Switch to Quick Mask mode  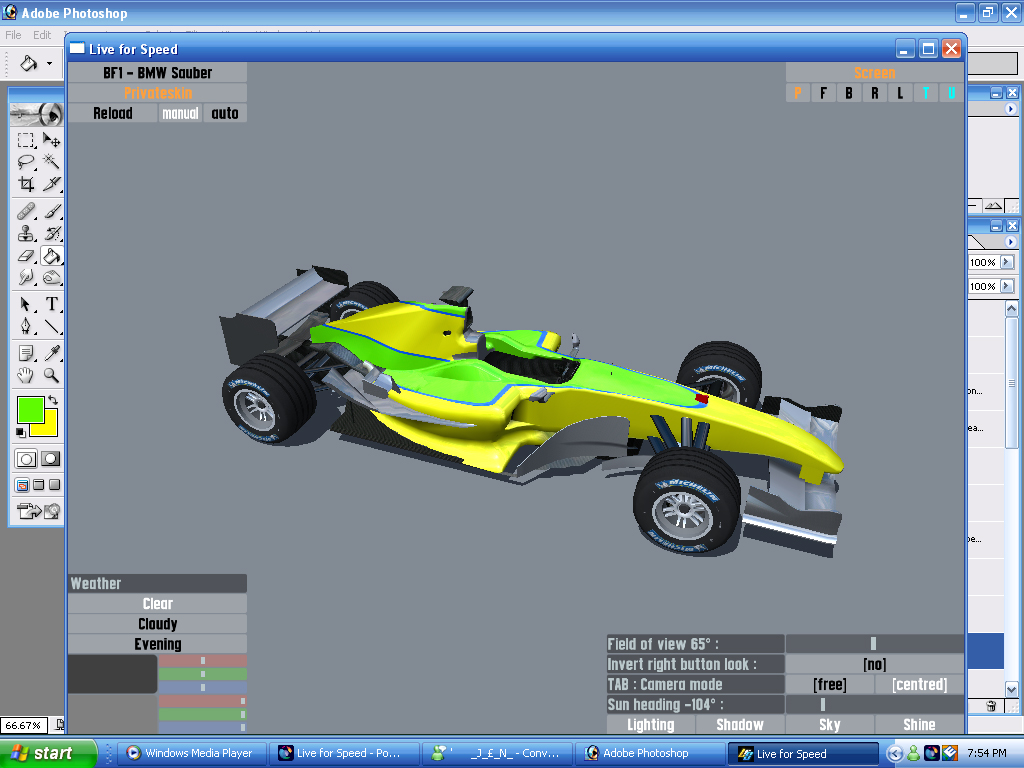pos(50,459)
